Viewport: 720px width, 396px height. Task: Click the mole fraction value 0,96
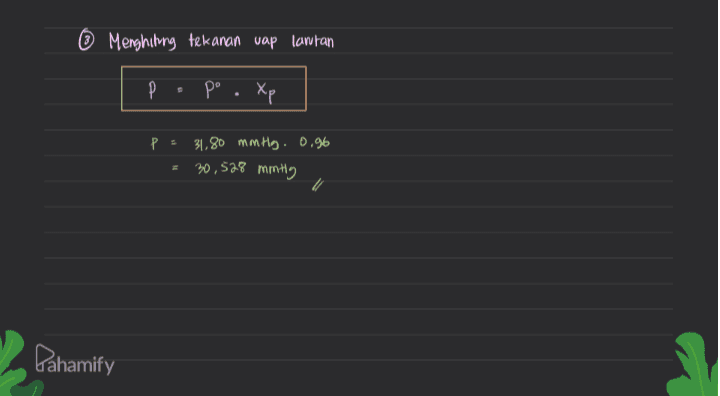(x=315, y=143)
